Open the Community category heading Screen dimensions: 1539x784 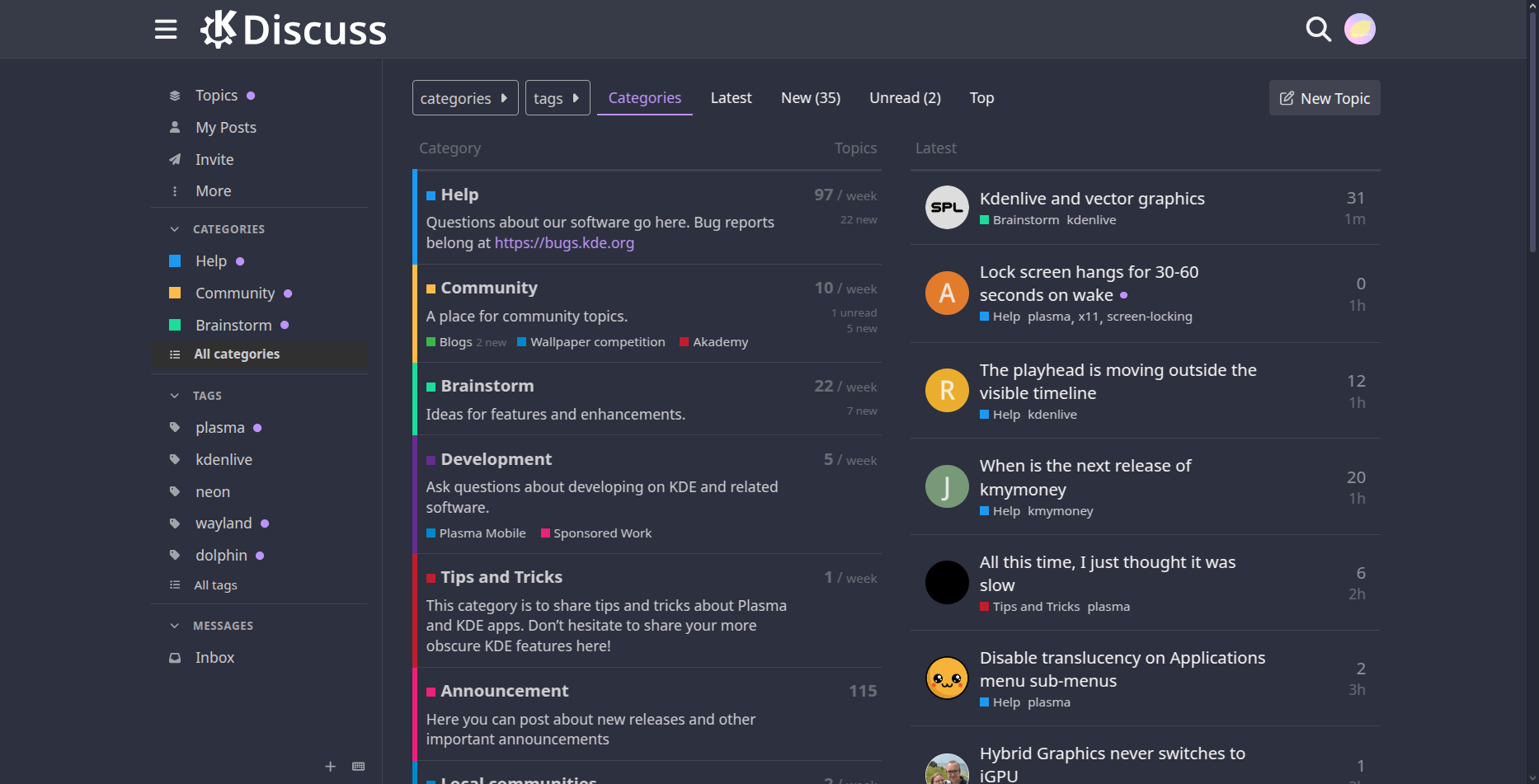pos(488,289)
